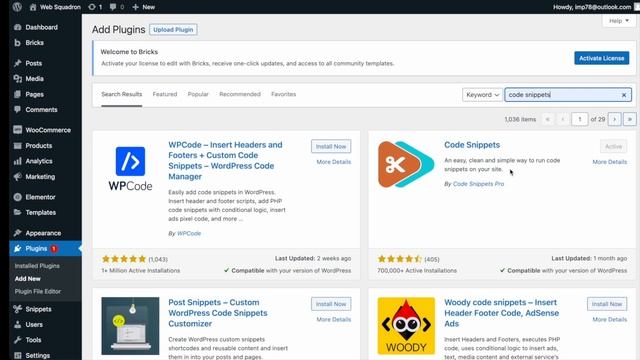
Task: Open Add New submenu item
Action: pos(27,279)
